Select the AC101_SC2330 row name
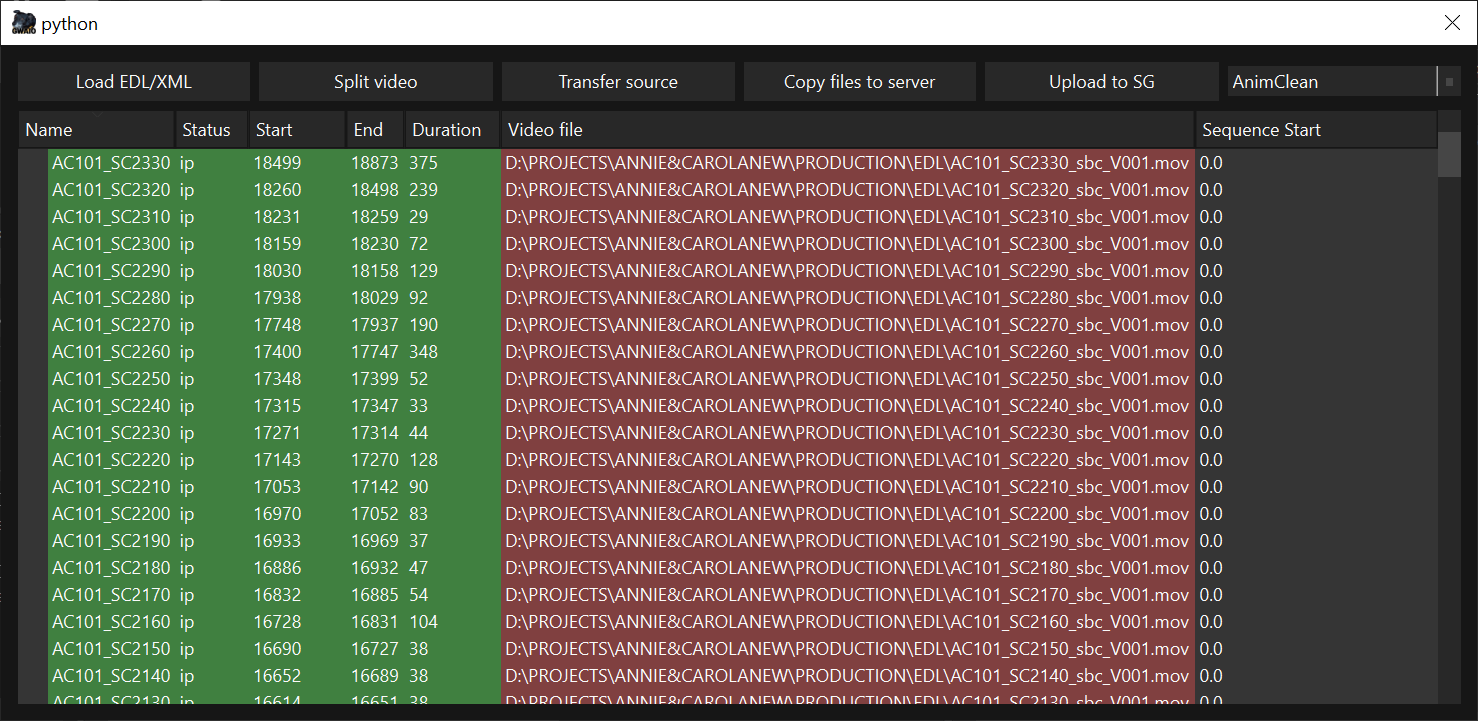 111,163
